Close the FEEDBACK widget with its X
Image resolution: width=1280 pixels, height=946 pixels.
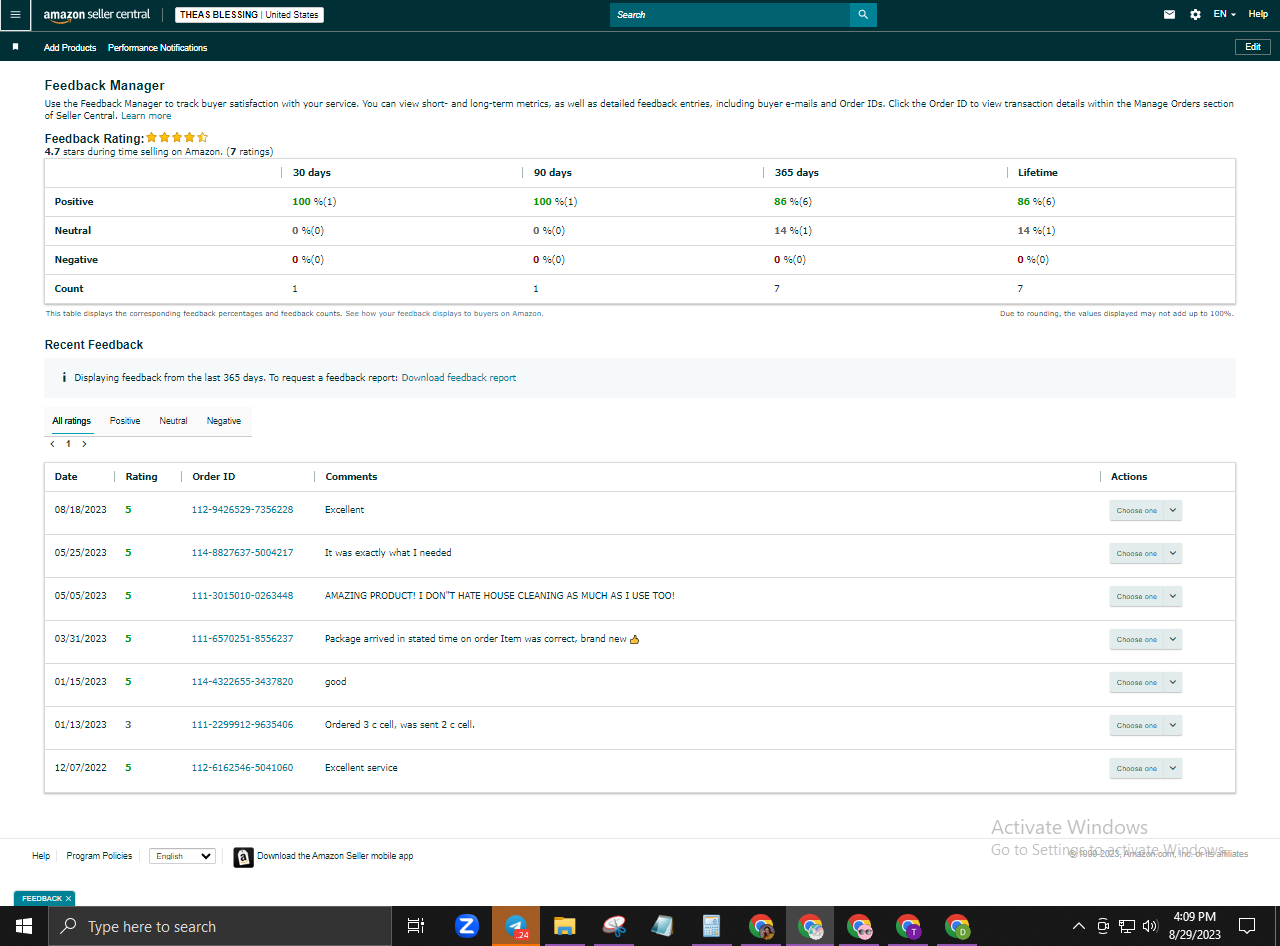(68, 899)
